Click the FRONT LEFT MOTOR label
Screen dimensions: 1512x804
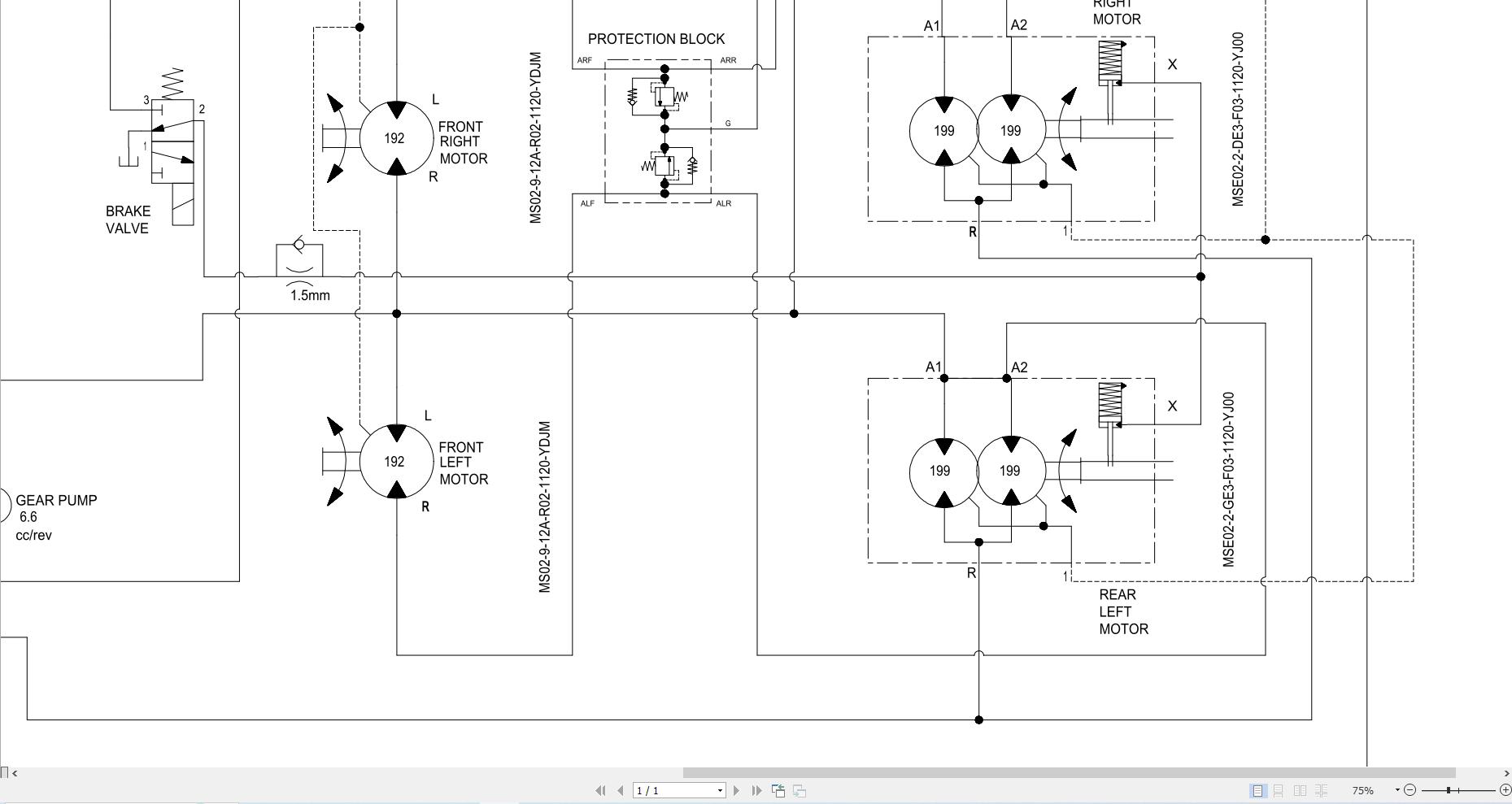pyautogui.click(x=464, y=463)
